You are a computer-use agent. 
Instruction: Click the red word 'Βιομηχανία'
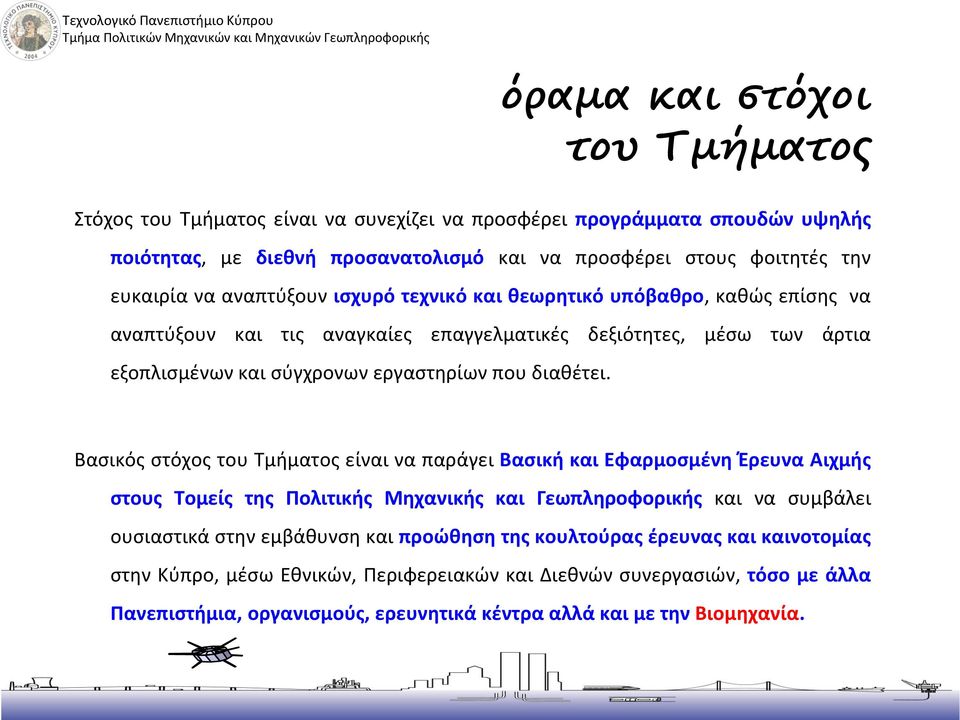pyautogui.click(x=747, y=613)
